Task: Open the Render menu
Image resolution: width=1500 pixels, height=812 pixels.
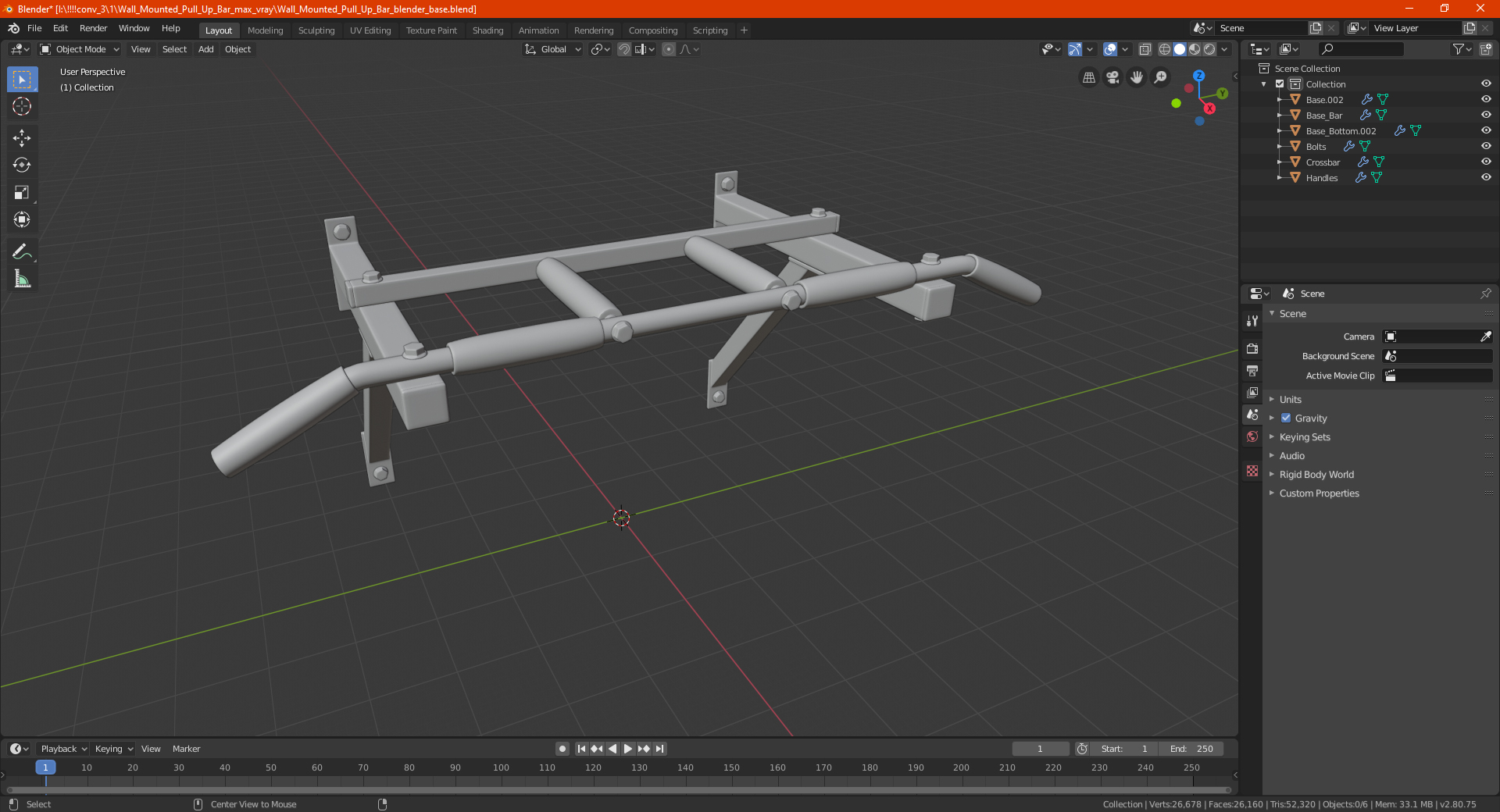Action: pyautogui.click(x=93, y=28)
